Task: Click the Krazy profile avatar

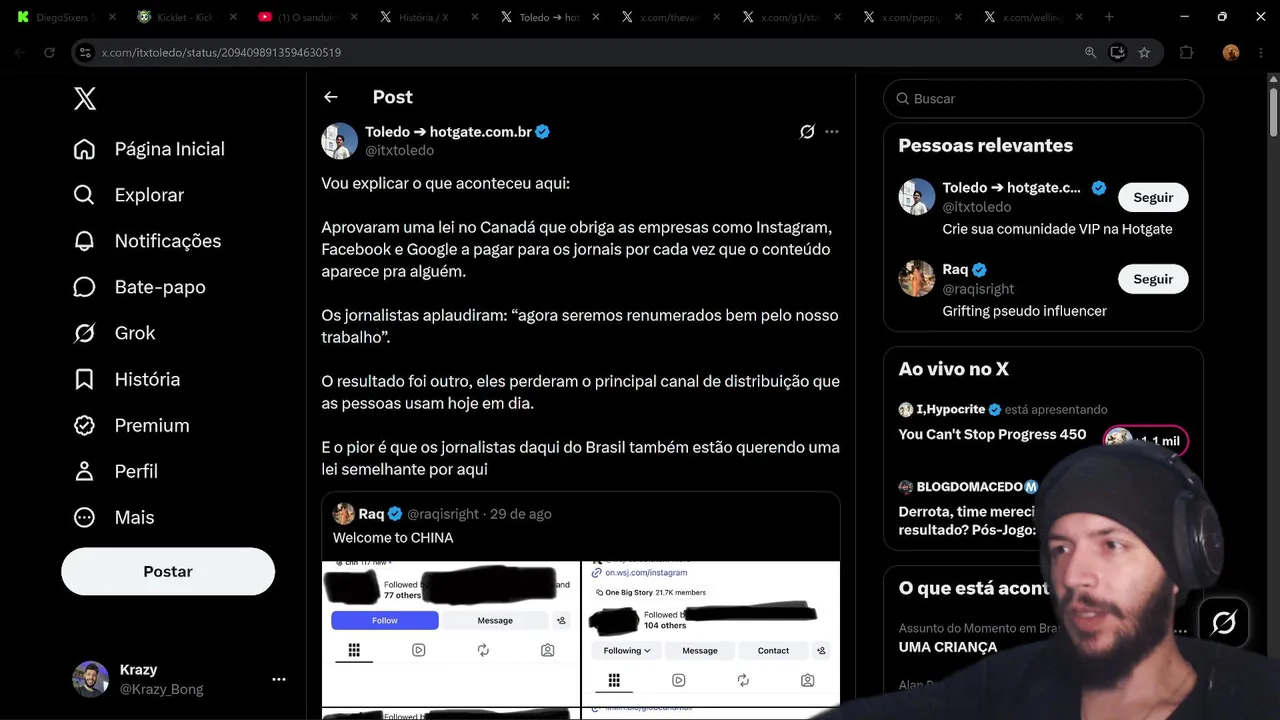Action: tap(90, 679)
